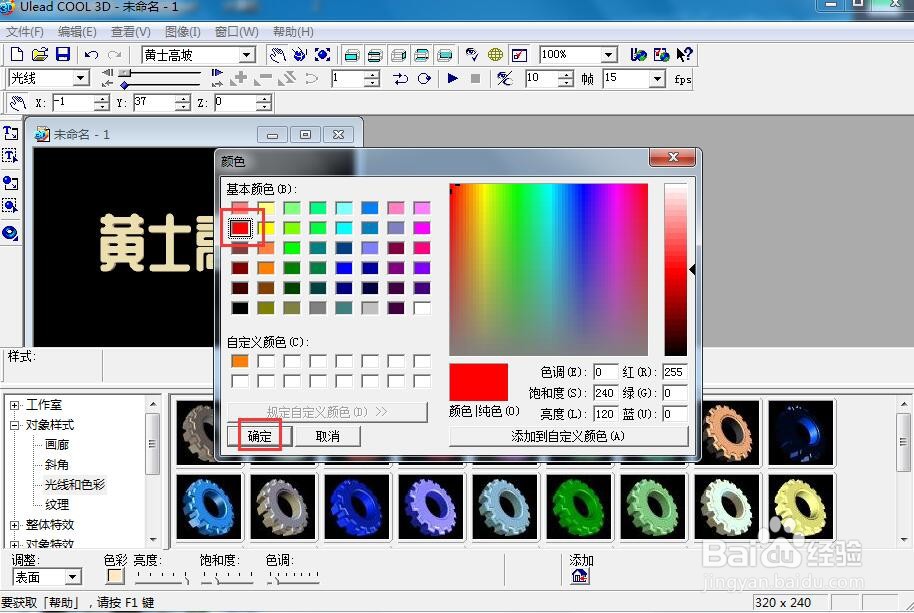
Task: Click the Edit text tool icon
Action: pos(10,156)
